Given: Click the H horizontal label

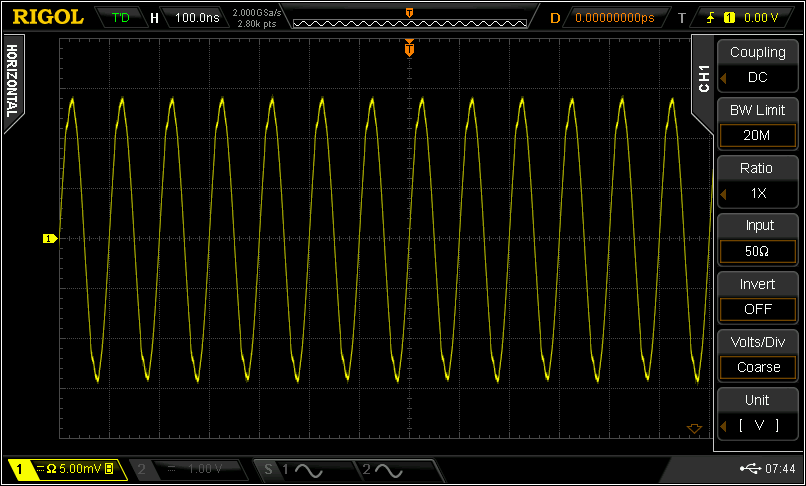Looking at the screenshot, I should click(154, 18).
